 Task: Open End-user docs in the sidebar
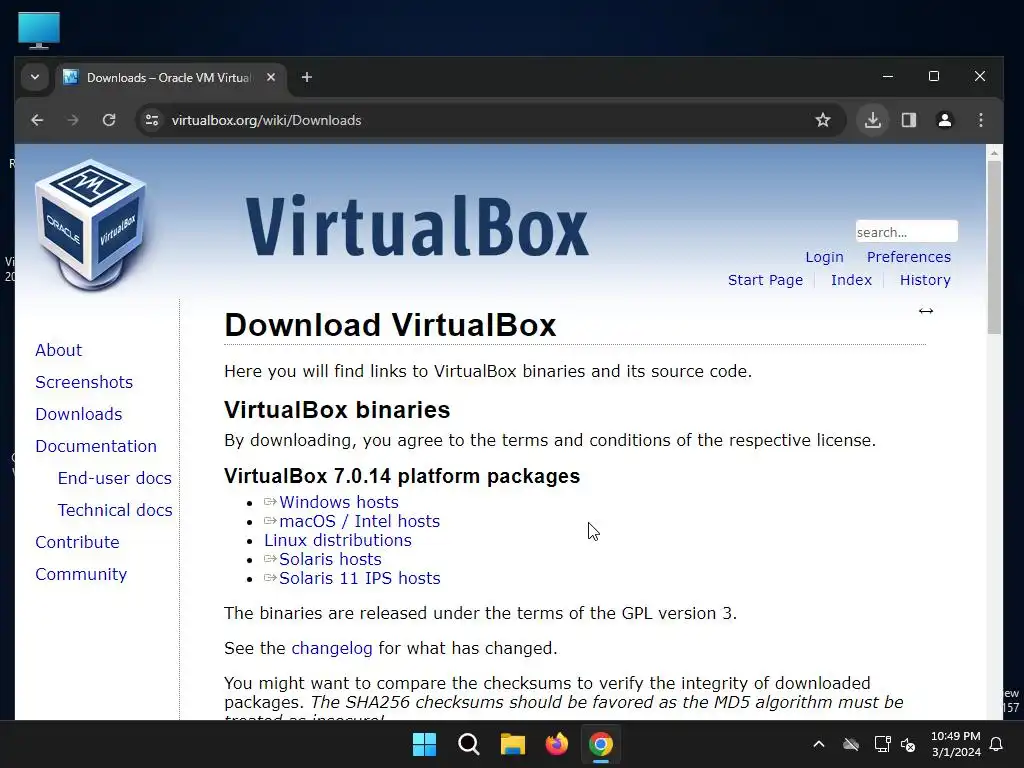click(x=114, y=478)
